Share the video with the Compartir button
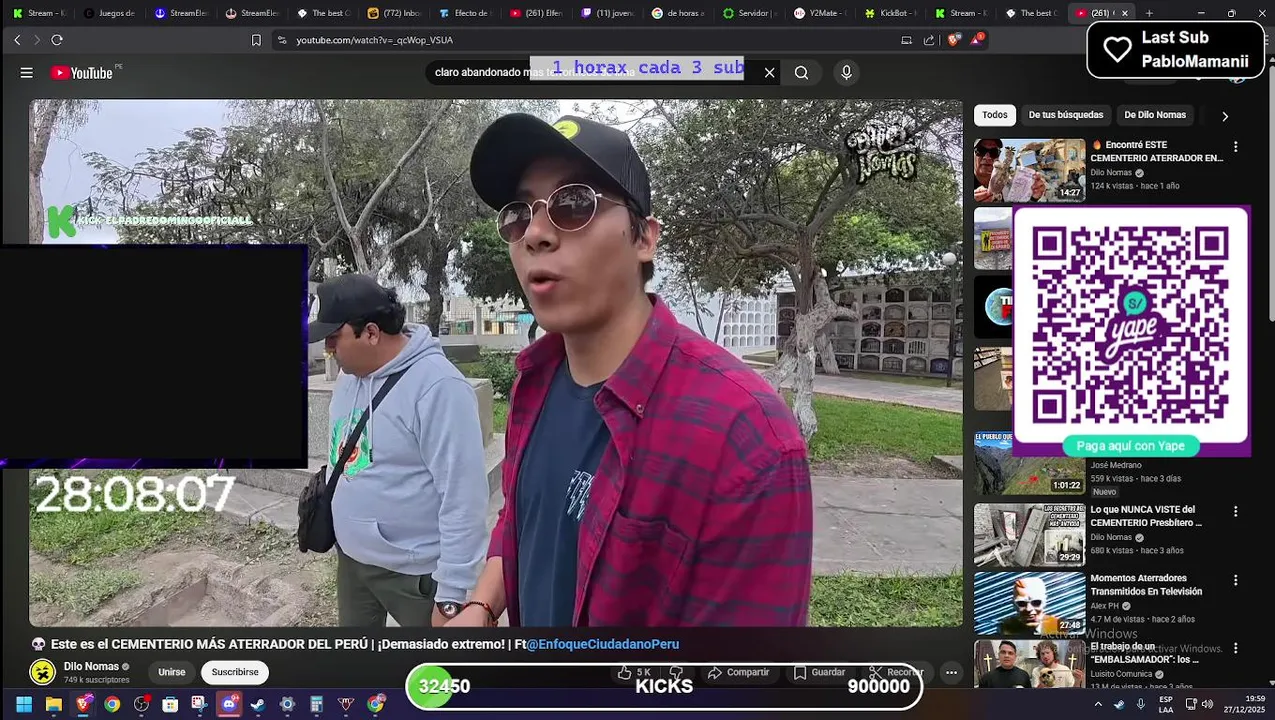Viewport: 1275px width, 720px height. pyautogui.click(x=738, y=672)
